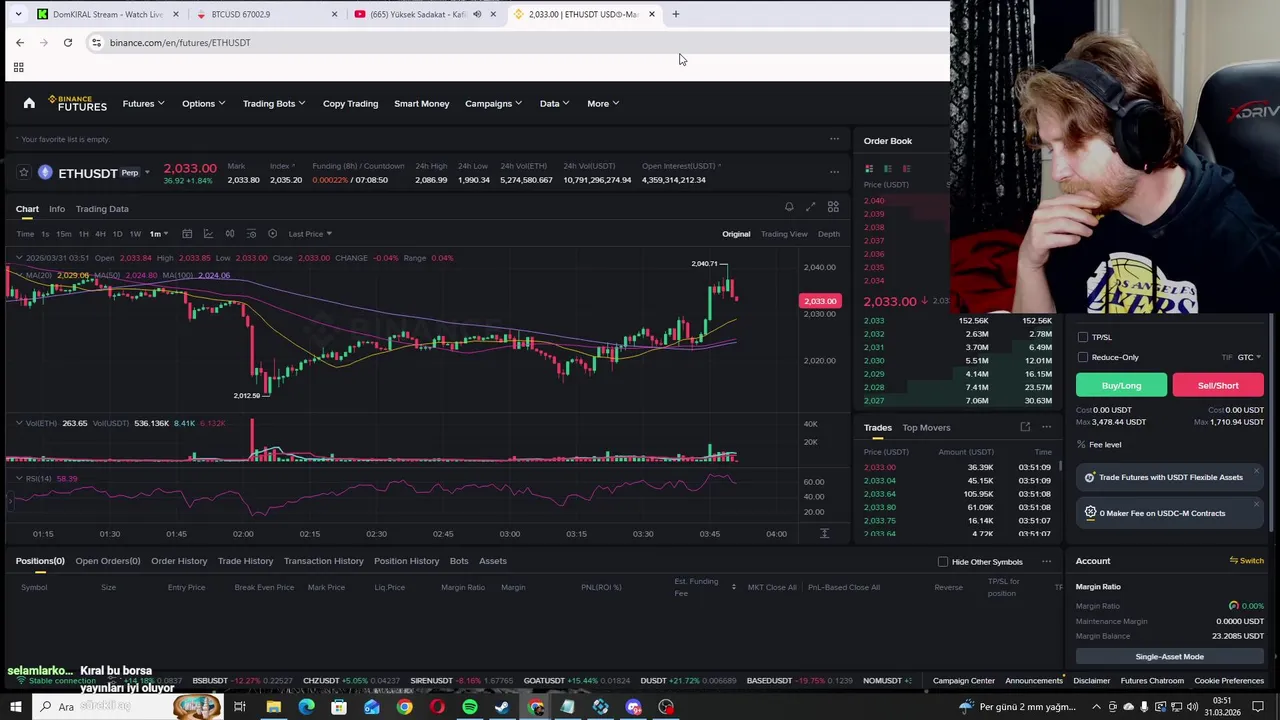Viewport: 1280px width, 720px height.
Task: Open the chart price alert bell
Action: (789, 207)
